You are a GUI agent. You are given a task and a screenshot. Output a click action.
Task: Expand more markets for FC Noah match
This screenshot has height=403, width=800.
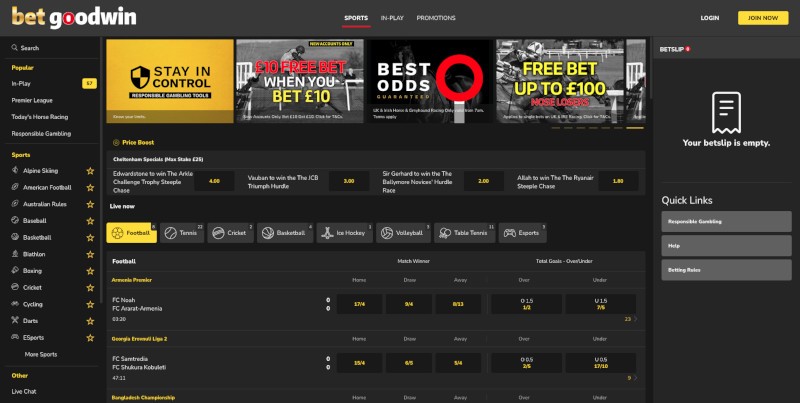click(629, 319)
